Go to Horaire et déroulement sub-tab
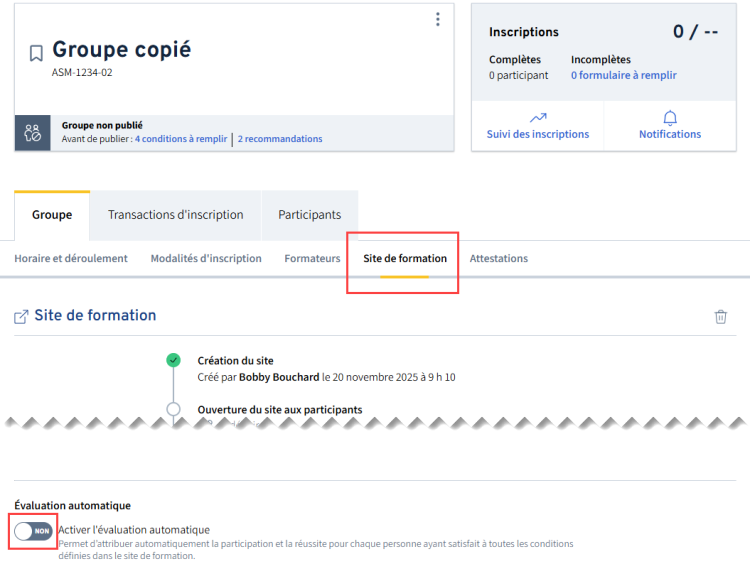Viewport: 750px width, 586px height. pyautogui.click(x=71, y=258)
